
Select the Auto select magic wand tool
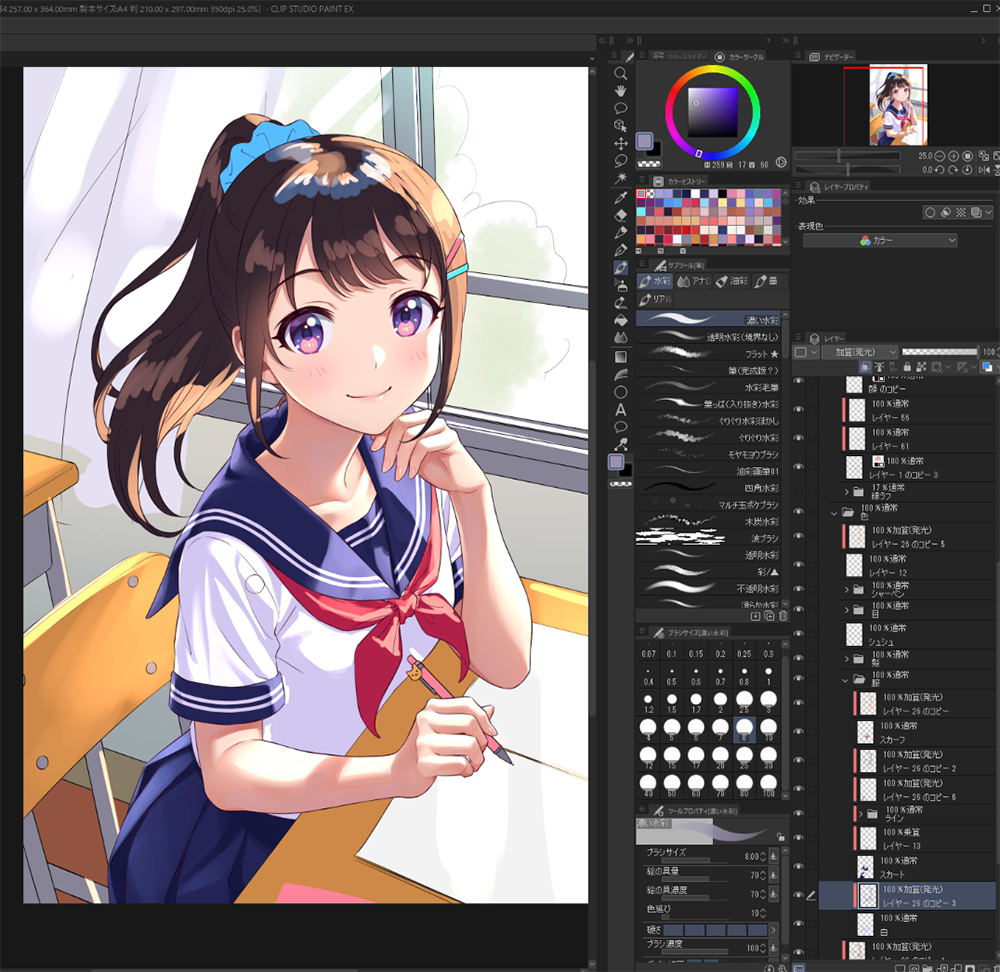(620, 178)
